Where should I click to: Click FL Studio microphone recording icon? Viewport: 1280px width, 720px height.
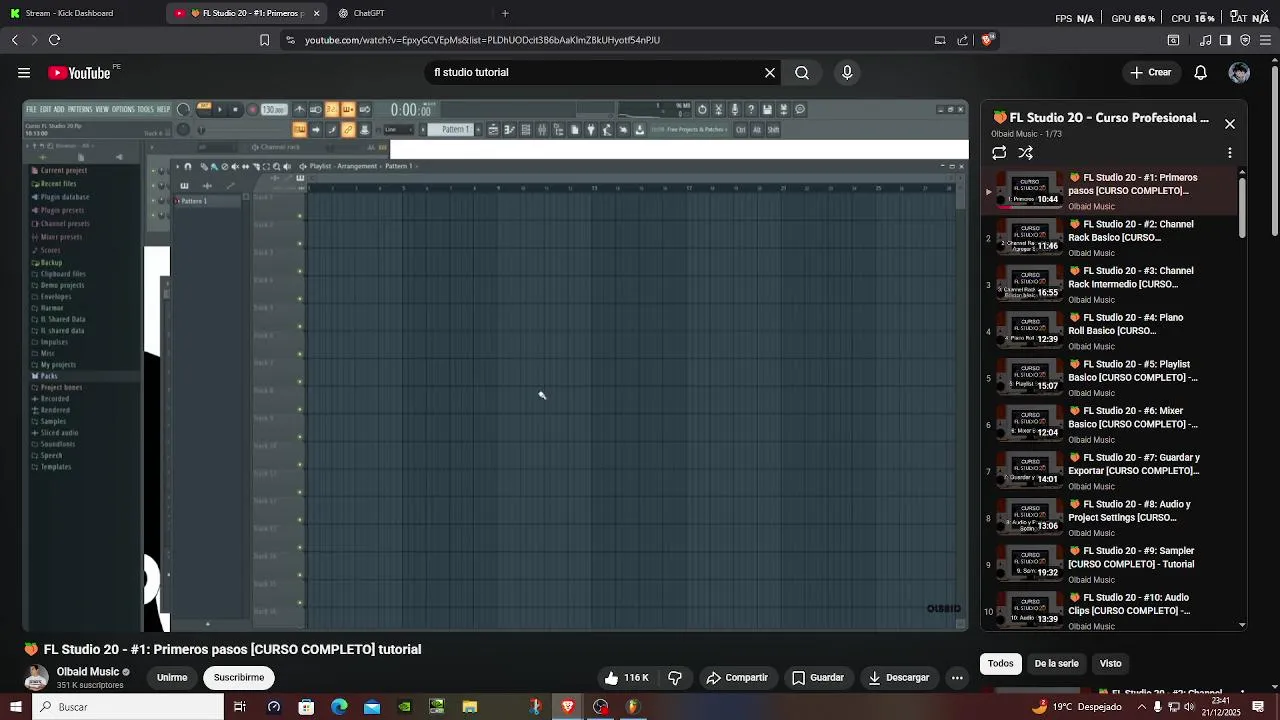(734, 109)
